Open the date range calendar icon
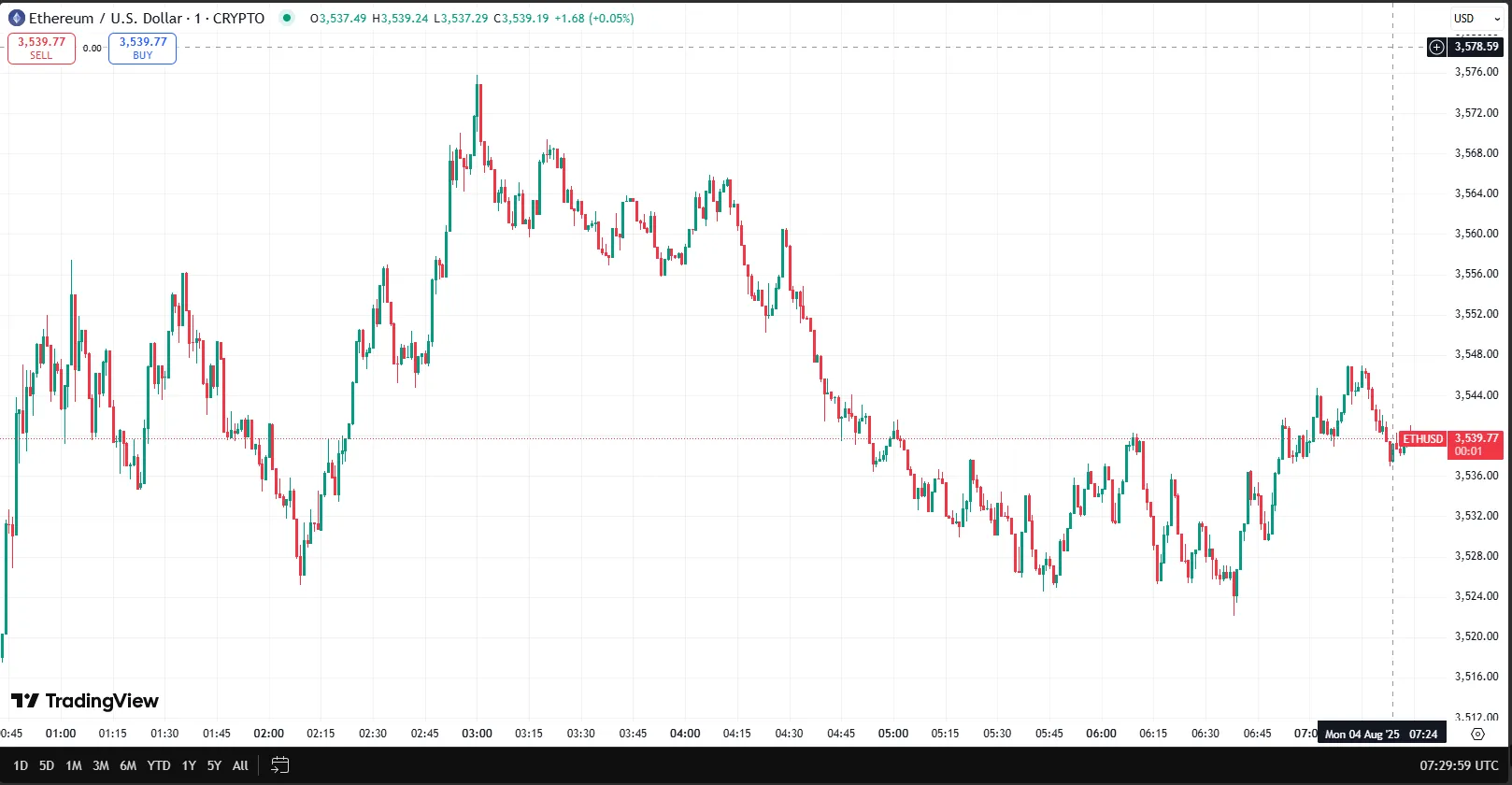This screenshot has height=785, width=1512. tap(279, 765)
